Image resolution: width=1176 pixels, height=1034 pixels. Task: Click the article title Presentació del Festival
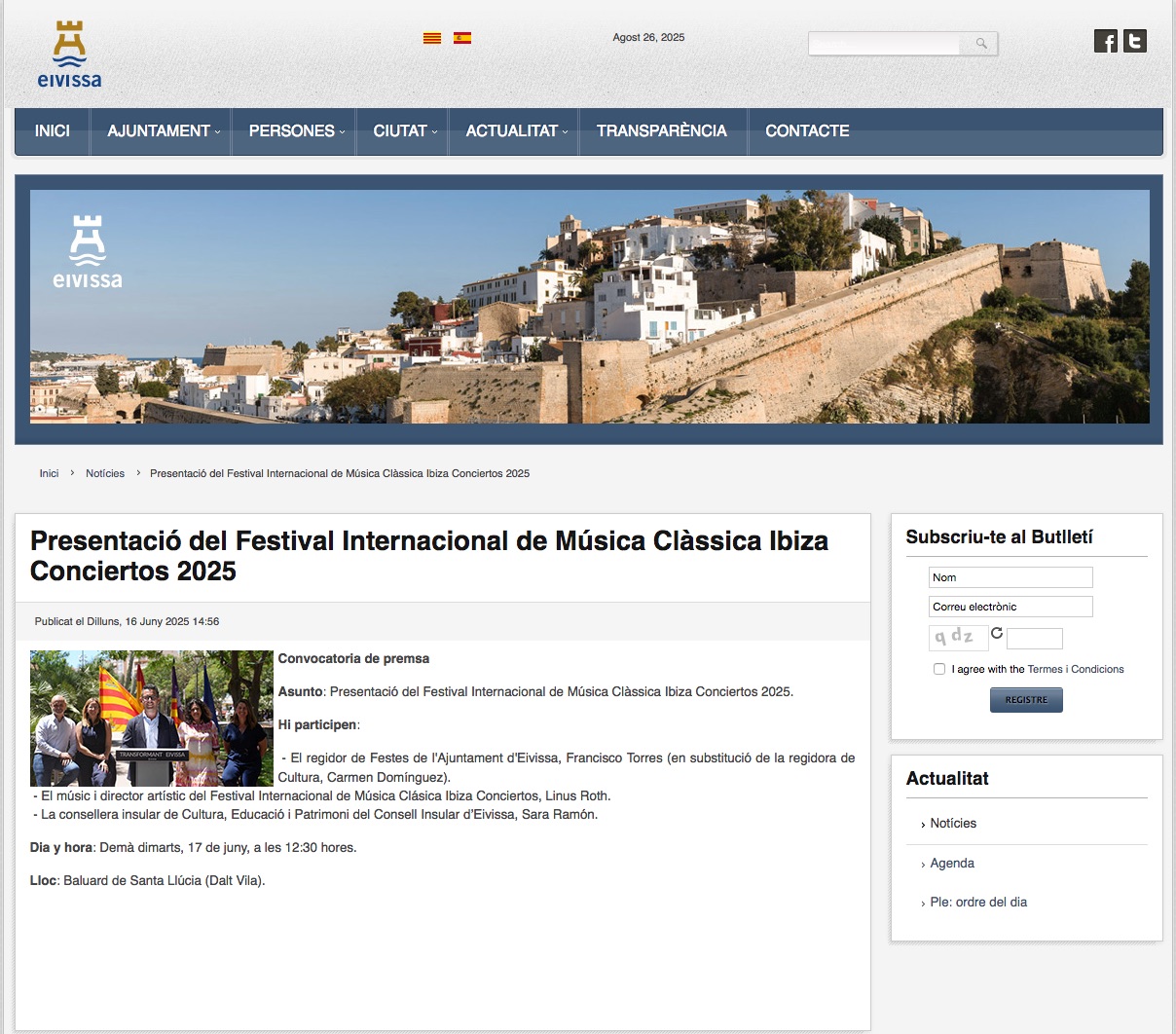pyautogui.click(x=429, y=556)
